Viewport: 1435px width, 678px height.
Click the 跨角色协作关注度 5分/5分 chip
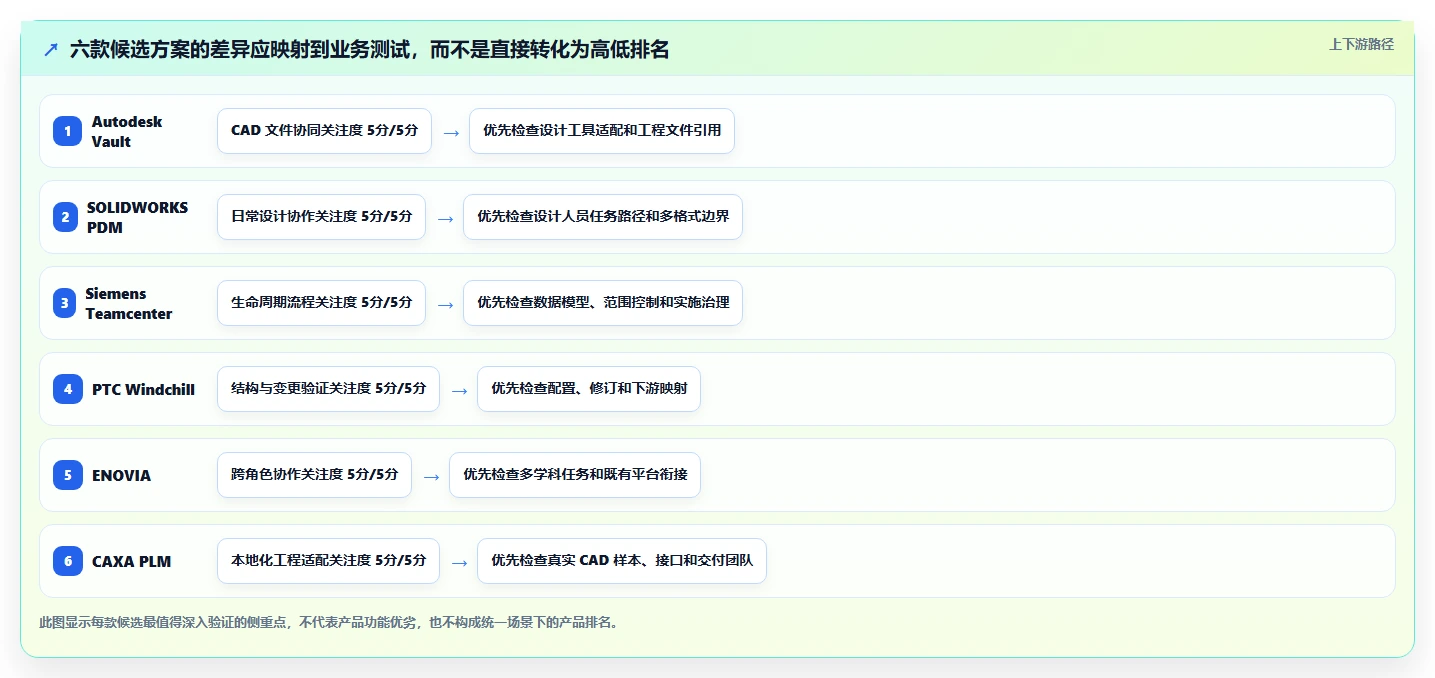(x=314, y=475)
